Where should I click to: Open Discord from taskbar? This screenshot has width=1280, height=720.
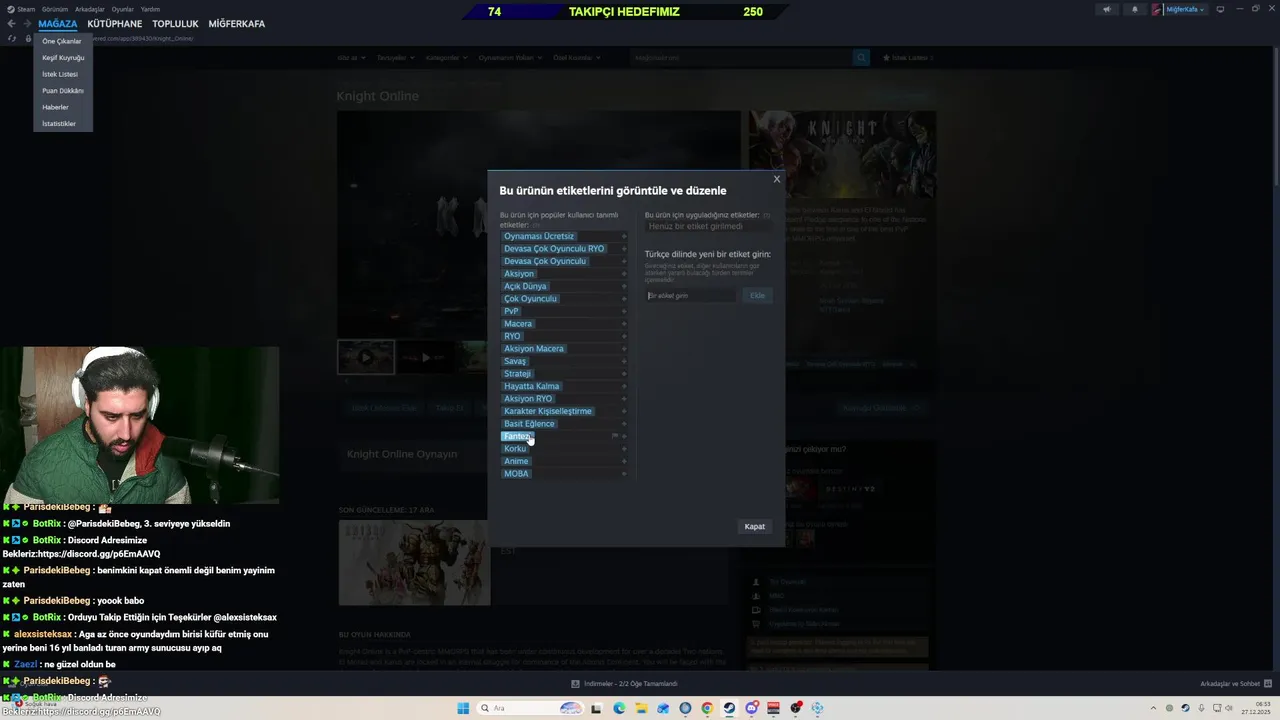[751, 708]
